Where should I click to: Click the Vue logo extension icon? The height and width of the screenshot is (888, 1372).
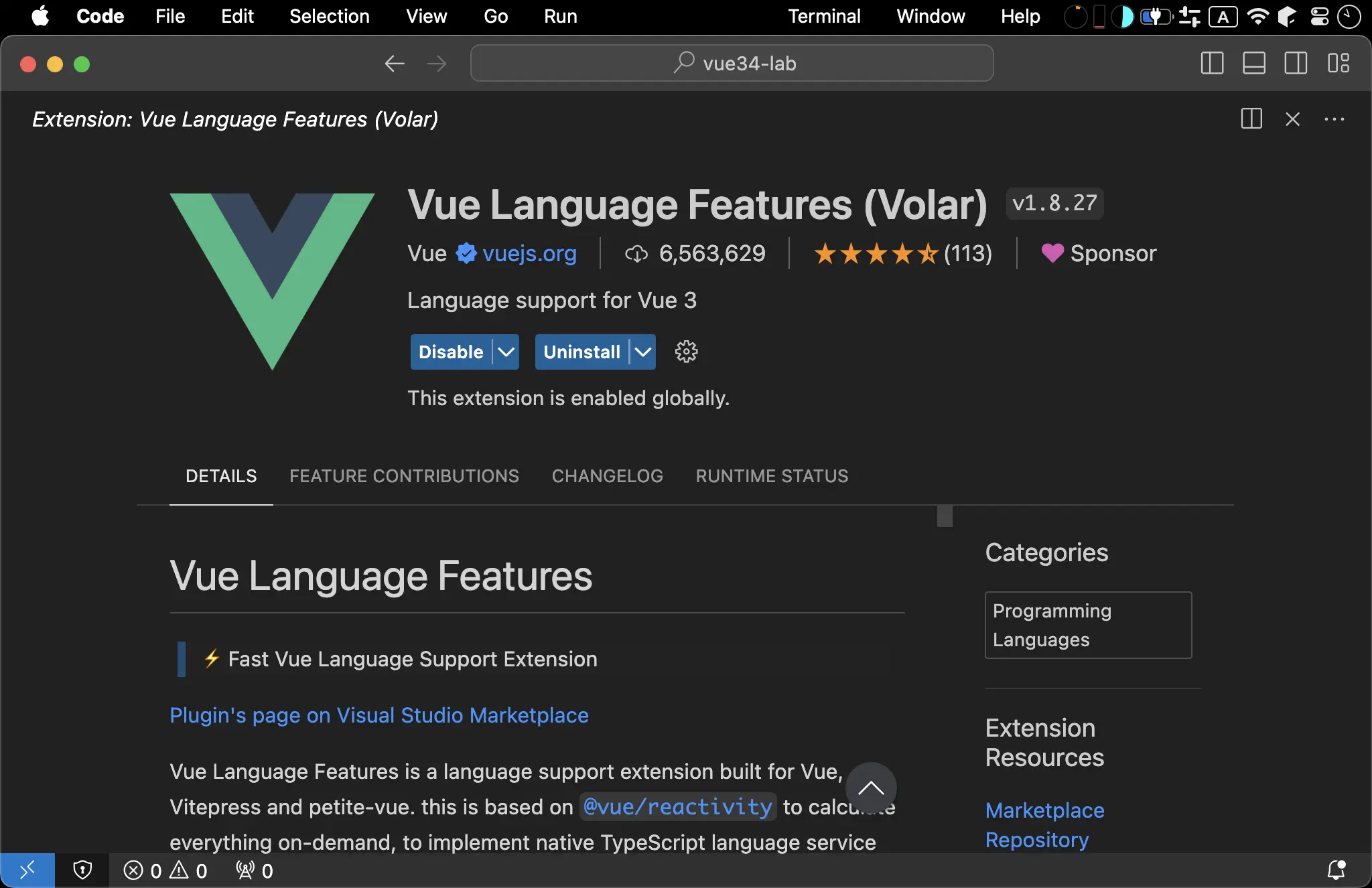272,281
